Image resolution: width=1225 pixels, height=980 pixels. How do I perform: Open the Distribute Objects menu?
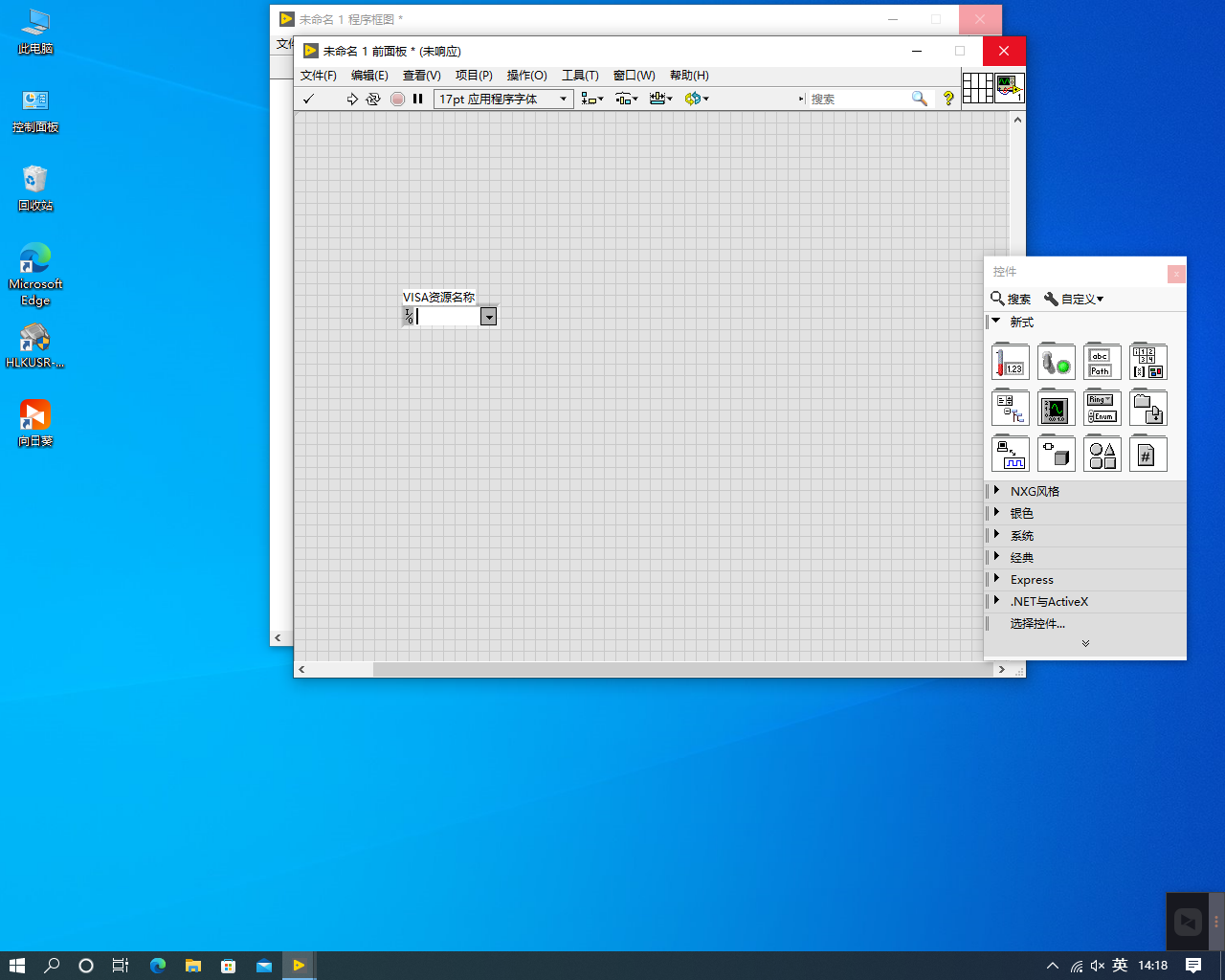(627, 99)
